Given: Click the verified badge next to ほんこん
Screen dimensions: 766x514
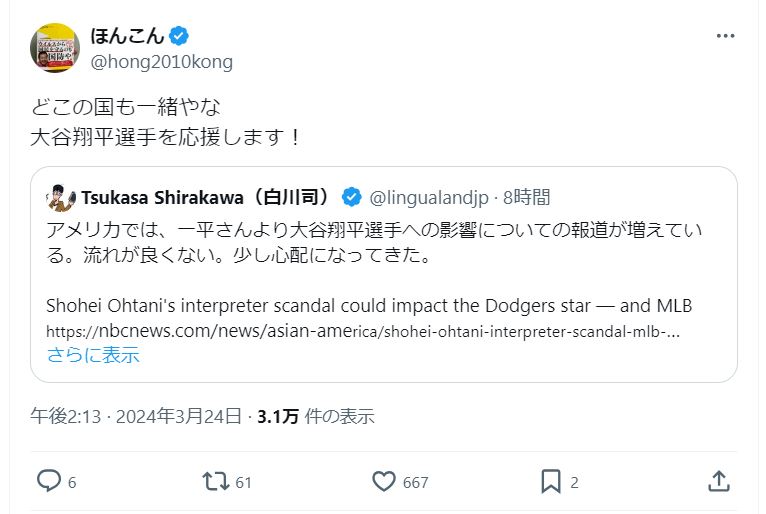Looking at the screenshot, I should click(179, 36).
